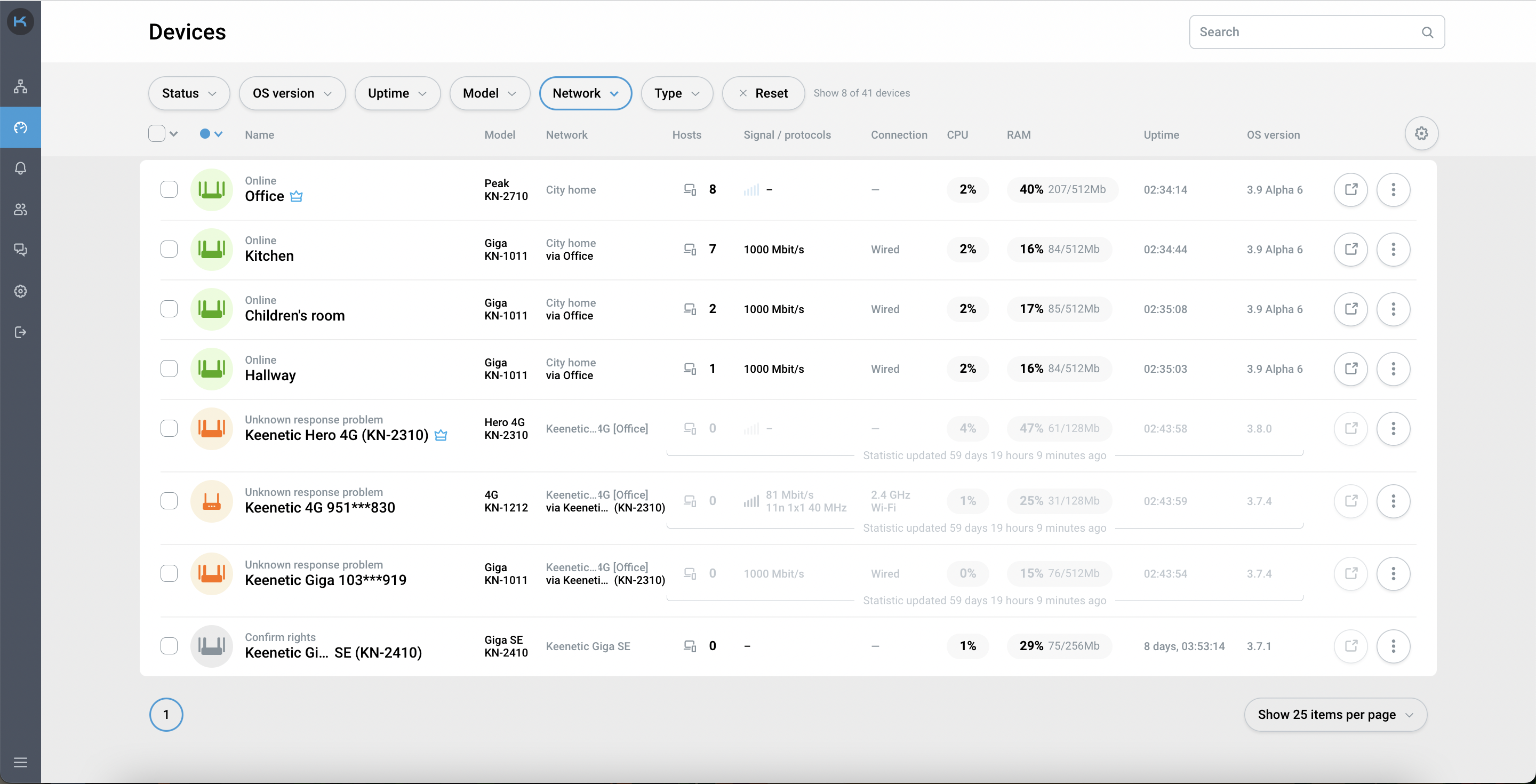Open more actions for Giga SE row
The width and height of the screenshot is (1536, 784).
pos(1394,646)
